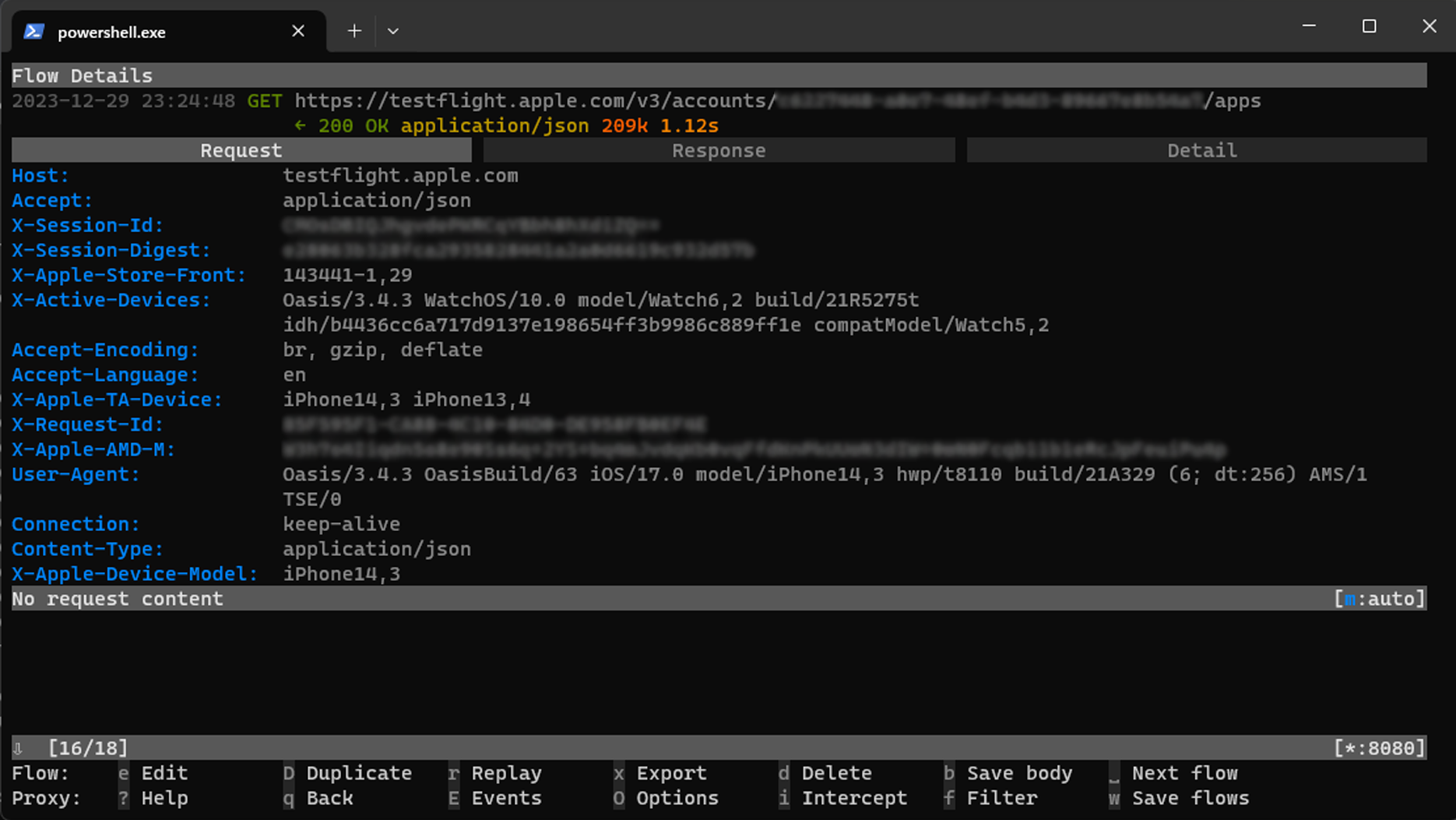Viewport: 1456px width, 820px height.
Task: Open a new terminal tab
Action: click(x=354, y=31)
